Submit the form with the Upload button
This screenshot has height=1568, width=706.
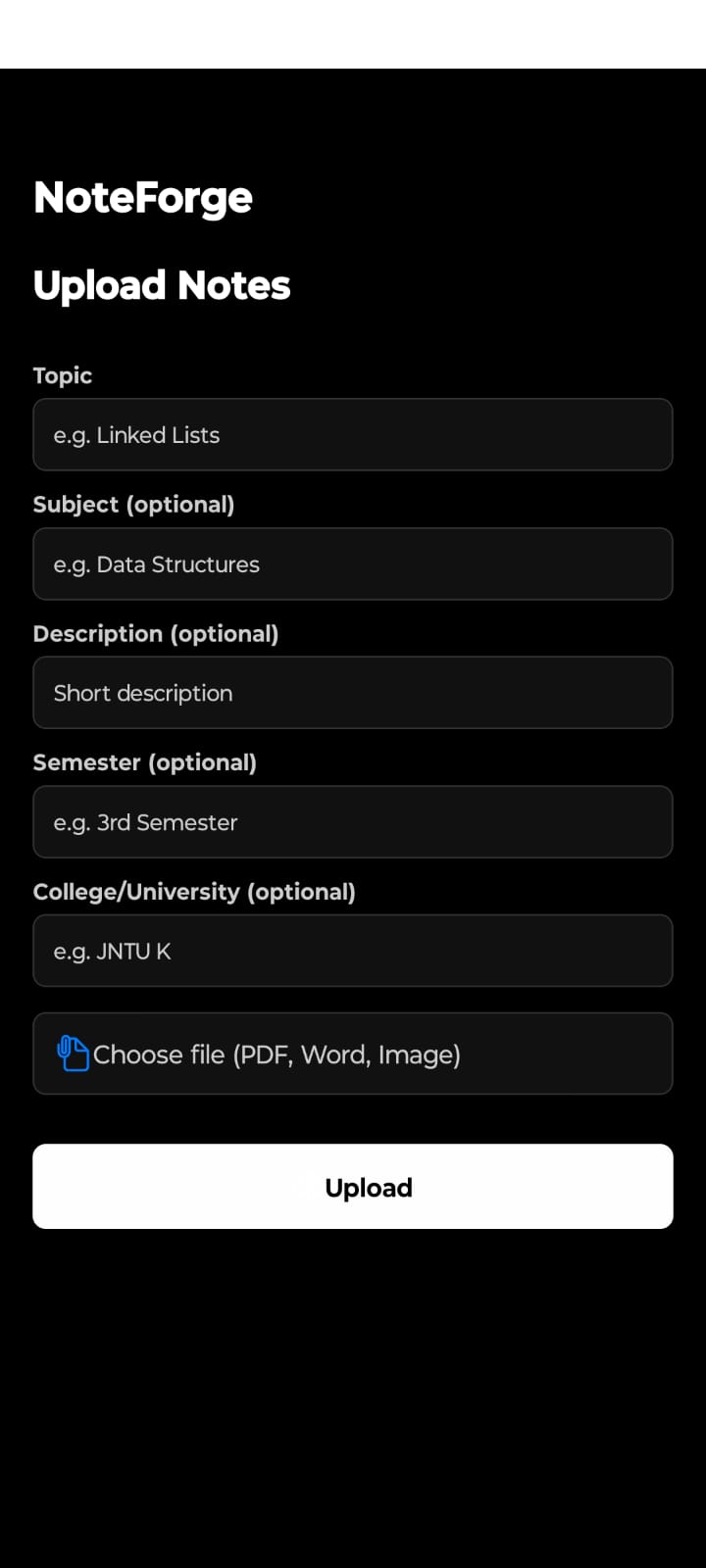point(353,1187)
